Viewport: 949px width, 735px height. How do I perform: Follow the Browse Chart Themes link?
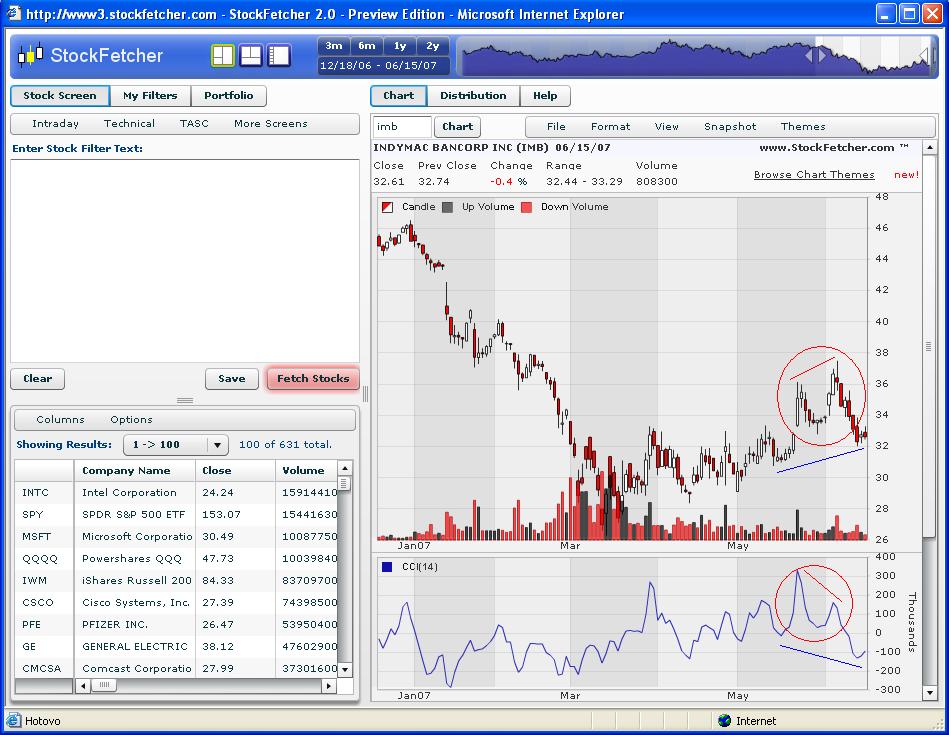[814, 175]
